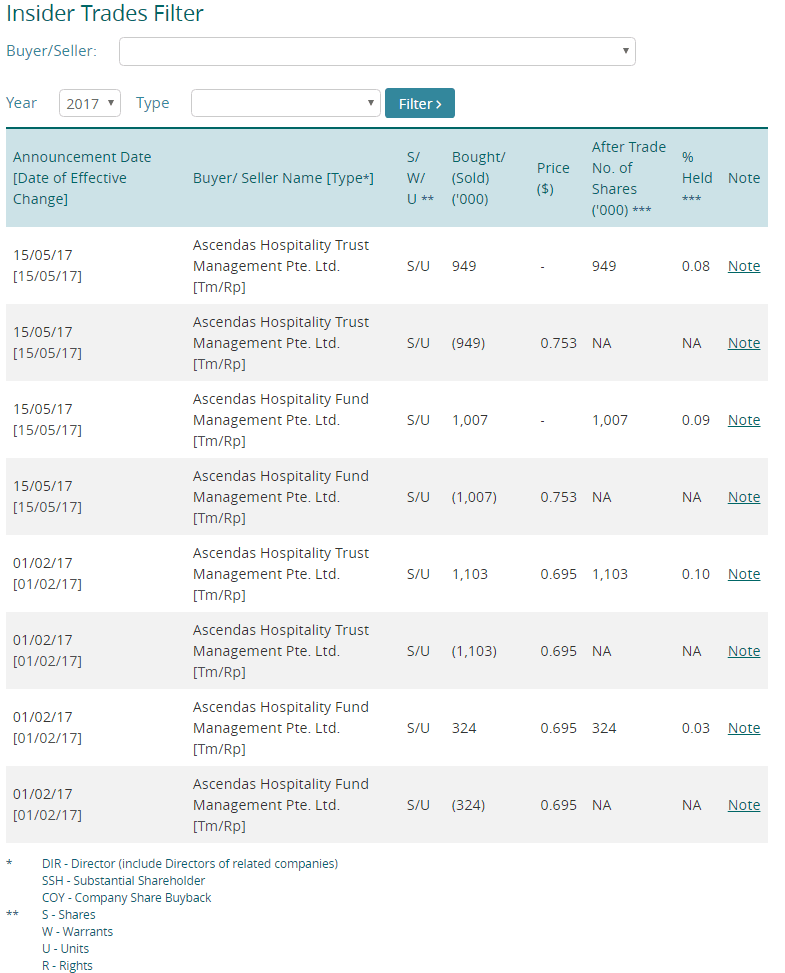785x973 pixels.
Task: Click the W - Warrants footnote
Action: (77, 931)
